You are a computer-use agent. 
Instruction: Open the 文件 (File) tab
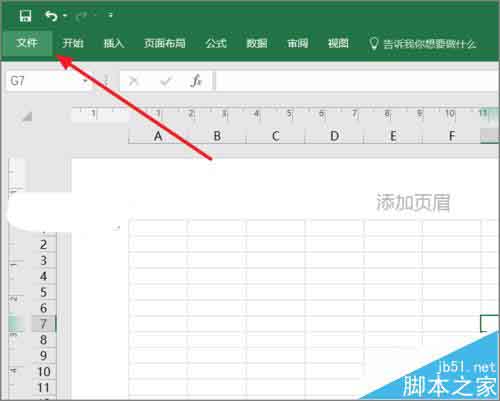click(27, 43)
